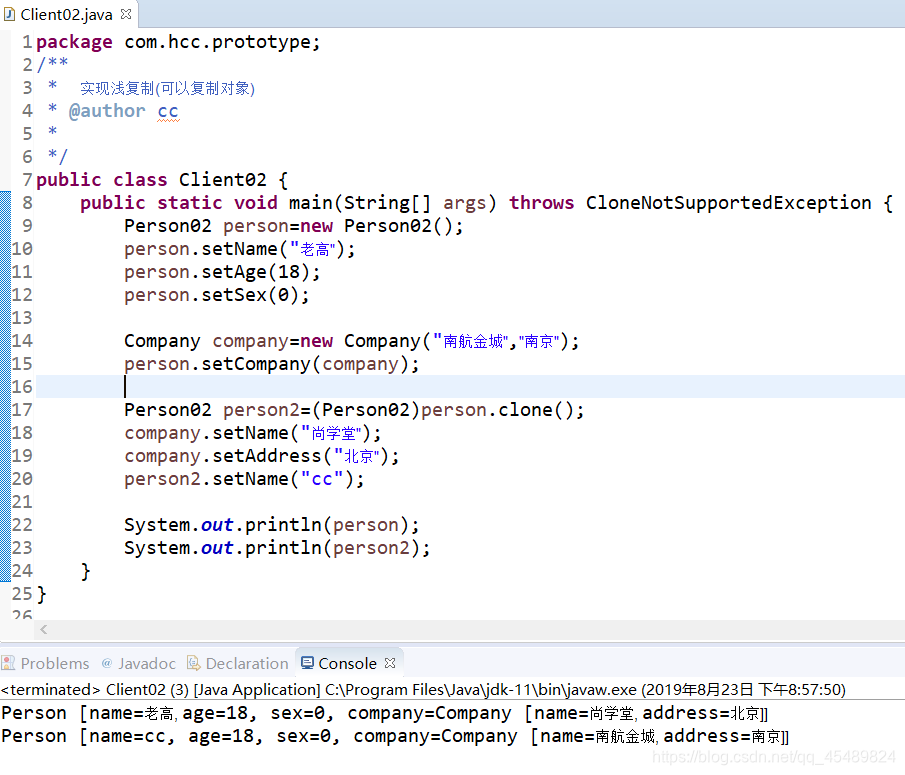Click 'setName' with "老高" on line 10
Viewport: 905px width, 775px height.
click(239, 249)
